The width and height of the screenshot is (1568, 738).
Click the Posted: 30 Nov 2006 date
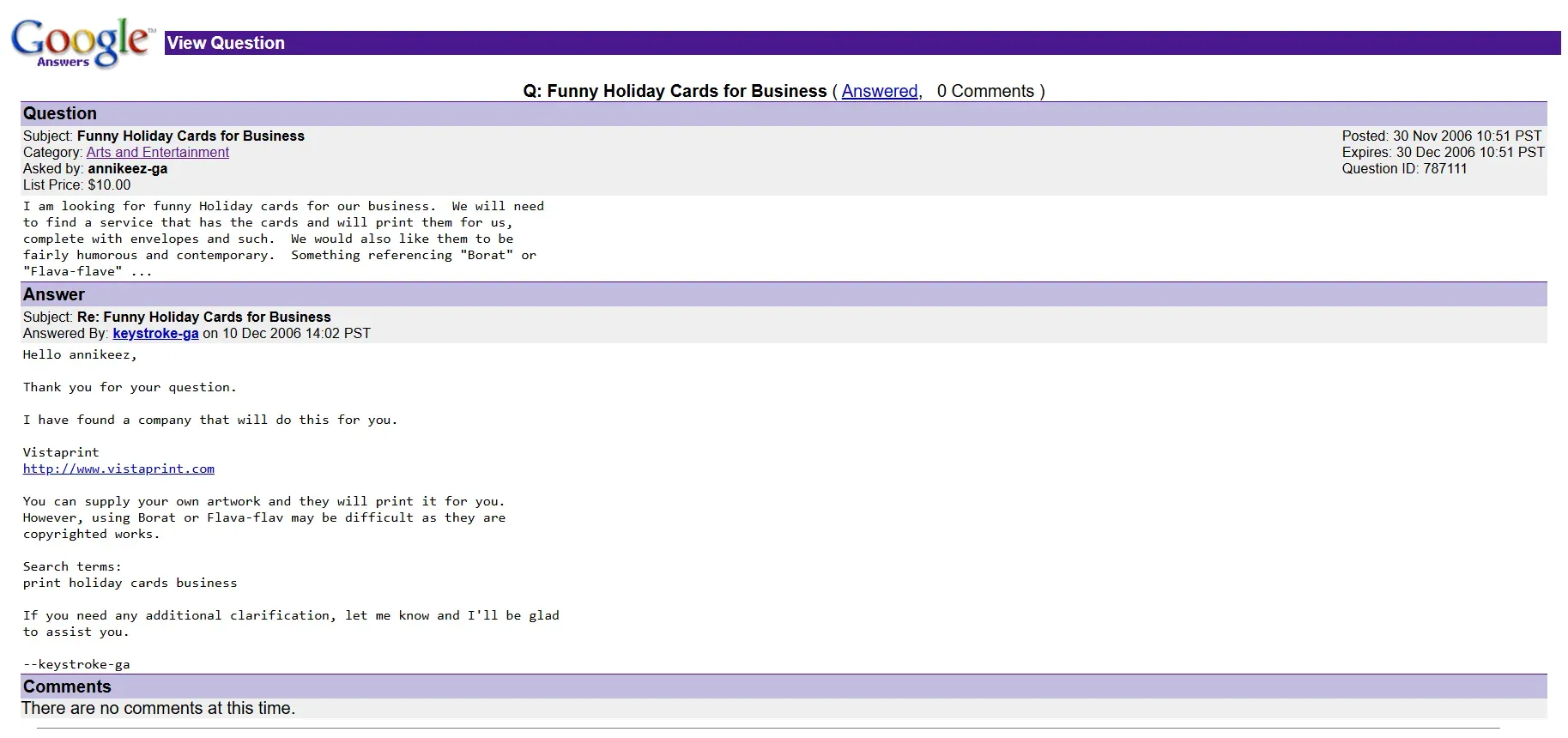[1442, 136]
